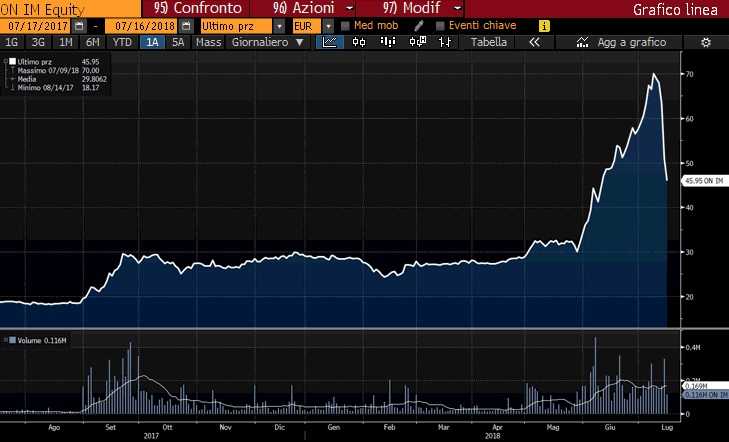Select the YTD time range
The width and height of the screenshot is (729, 442).
[x=122, y=42]
